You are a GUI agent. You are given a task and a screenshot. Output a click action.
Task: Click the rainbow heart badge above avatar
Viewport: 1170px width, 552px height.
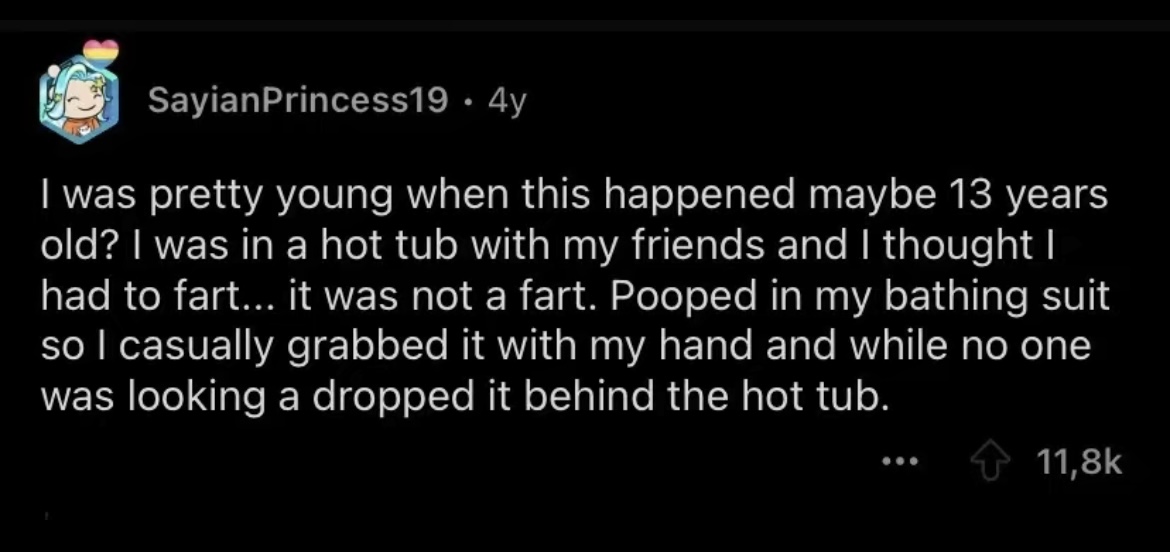coord(101,50)
